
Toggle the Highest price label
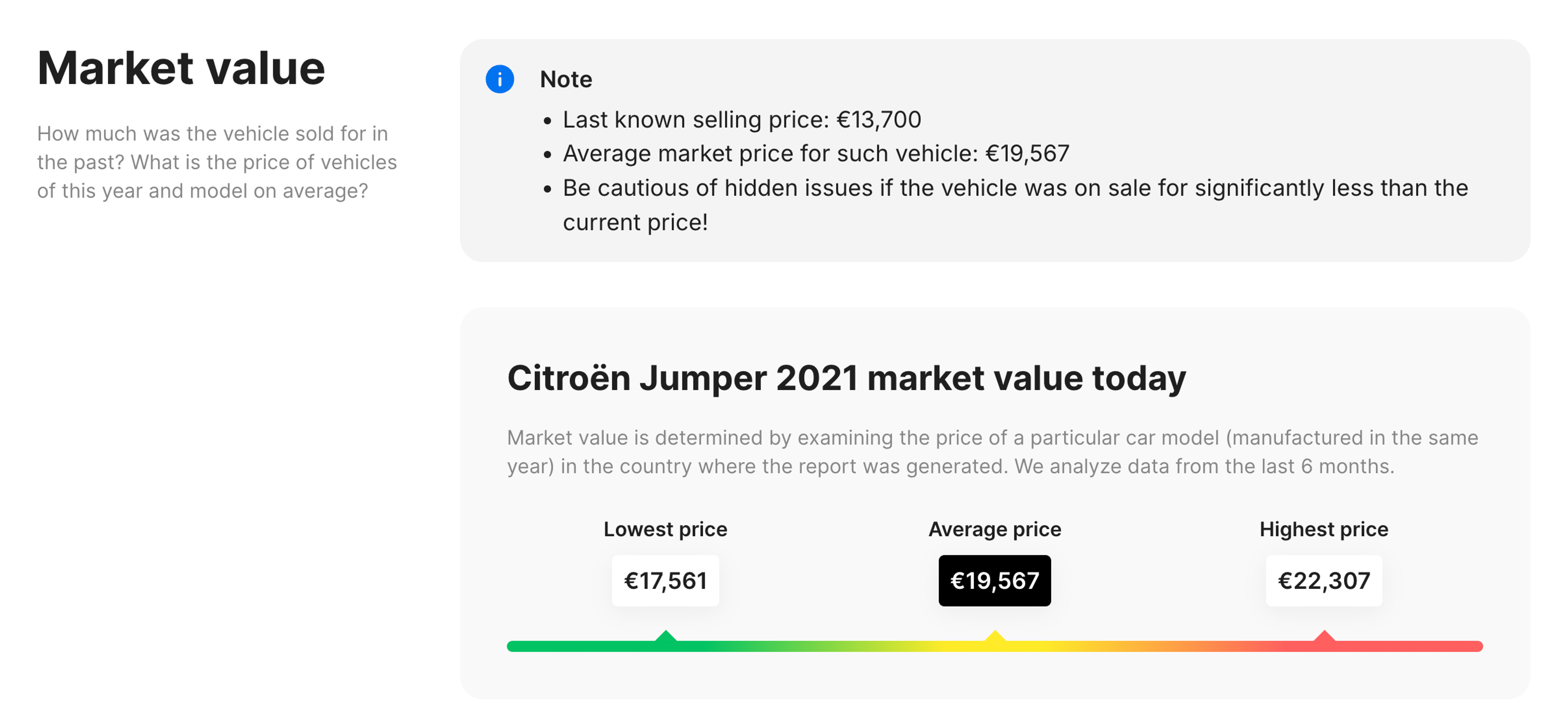(1323, 529)
